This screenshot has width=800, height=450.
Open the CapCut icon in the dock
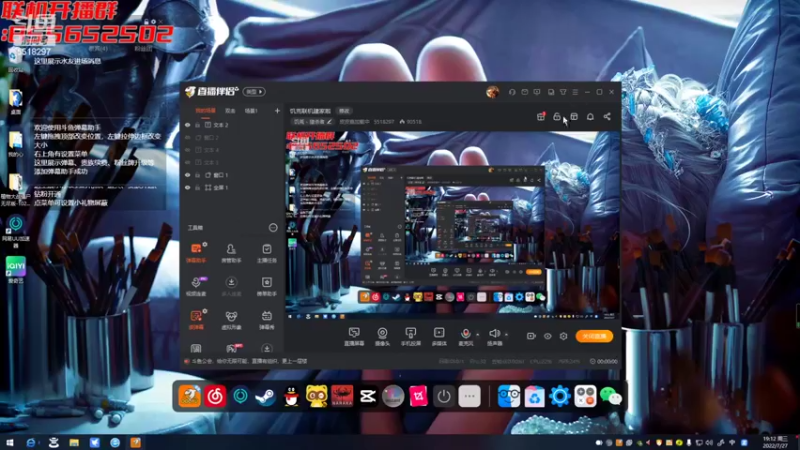pos(367,396)
